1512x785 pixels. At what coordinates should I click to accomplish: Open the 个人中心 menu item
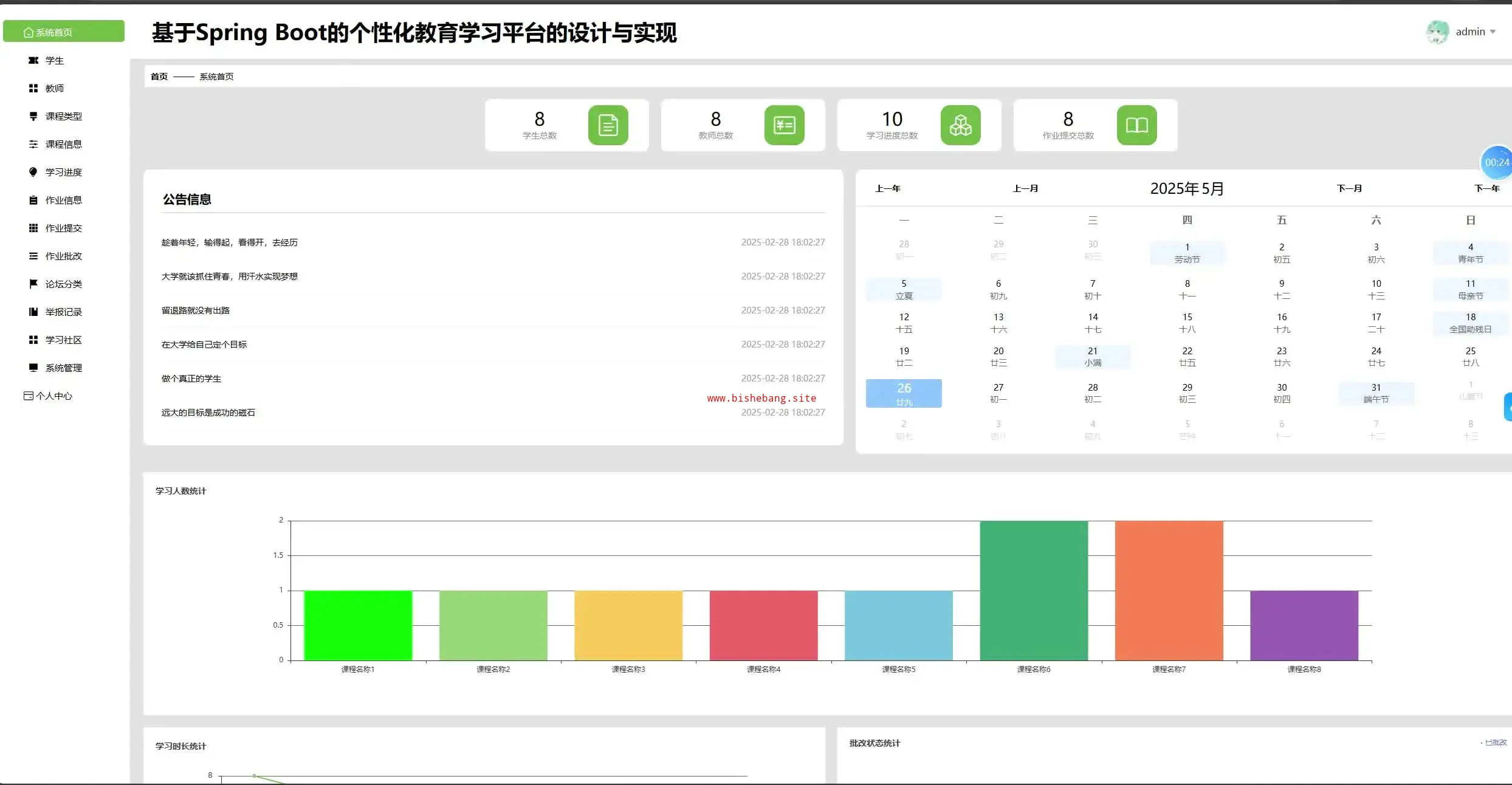click(x=53, y=396)
